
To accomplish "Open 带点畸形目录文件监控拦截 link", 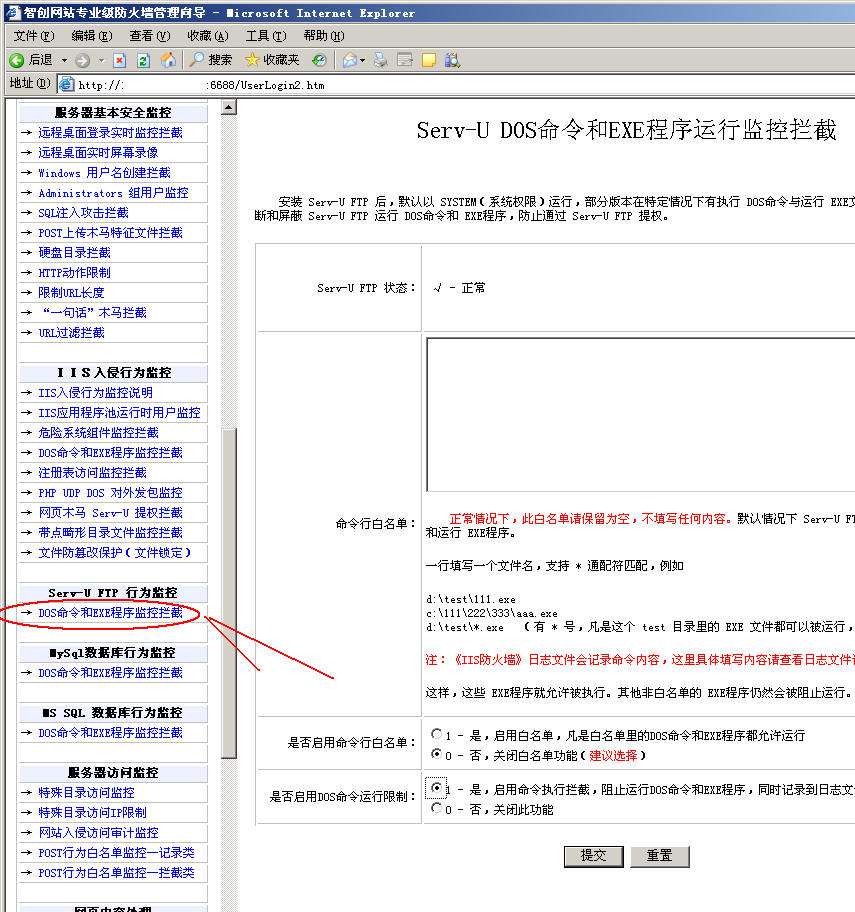I will tap(111, 533).
